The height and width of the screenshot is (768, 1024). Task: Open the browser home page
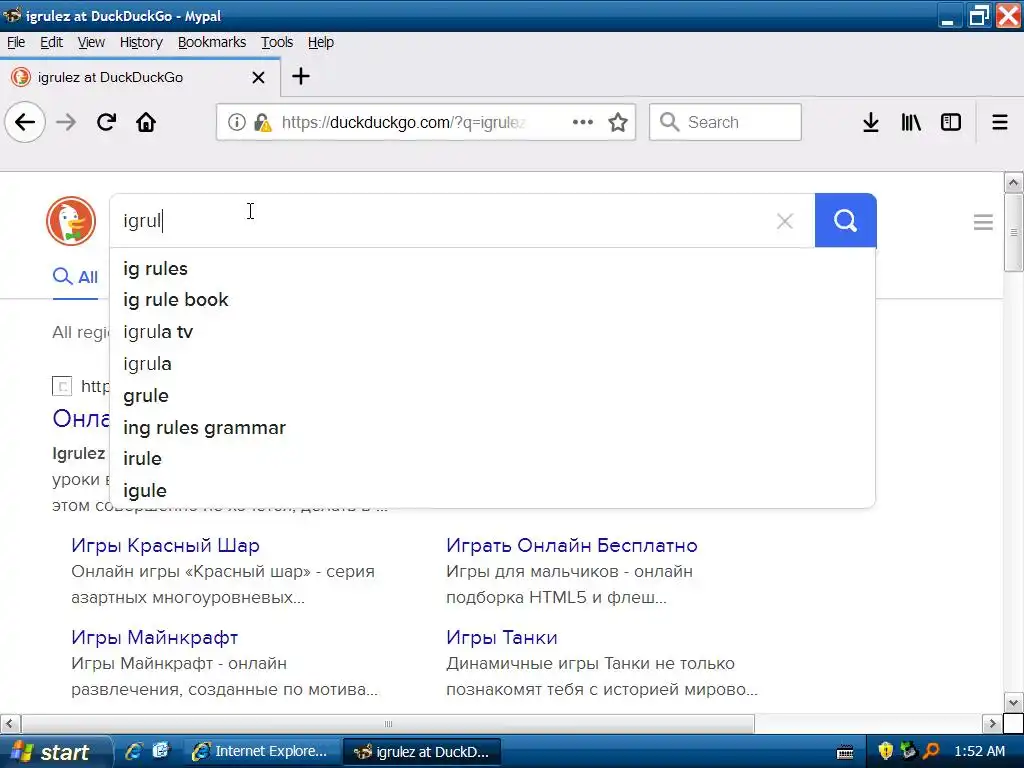[146, 122]
